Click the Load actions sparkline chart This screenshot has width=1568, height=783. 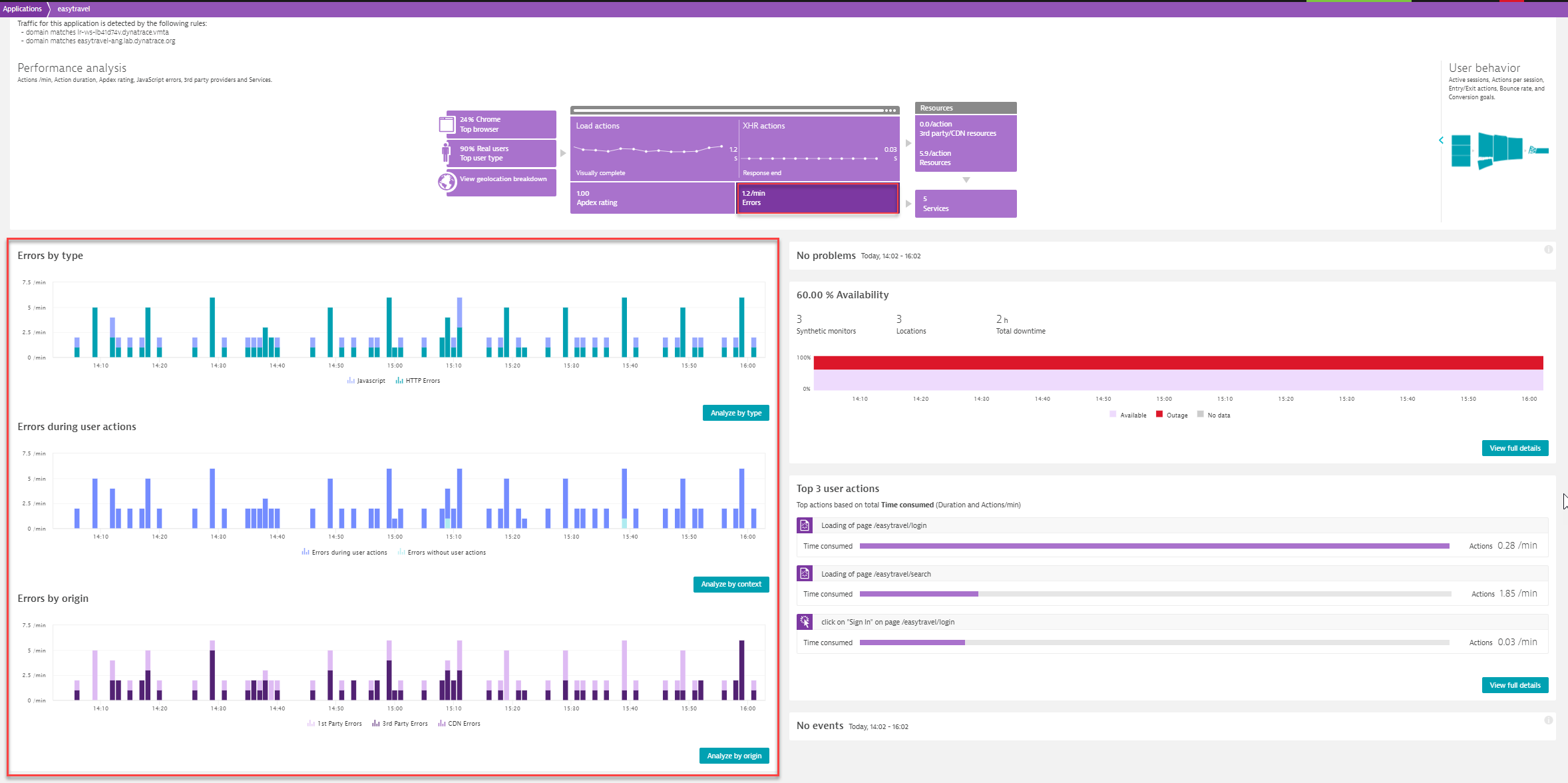pyautogui.click(x=649, y=149)
